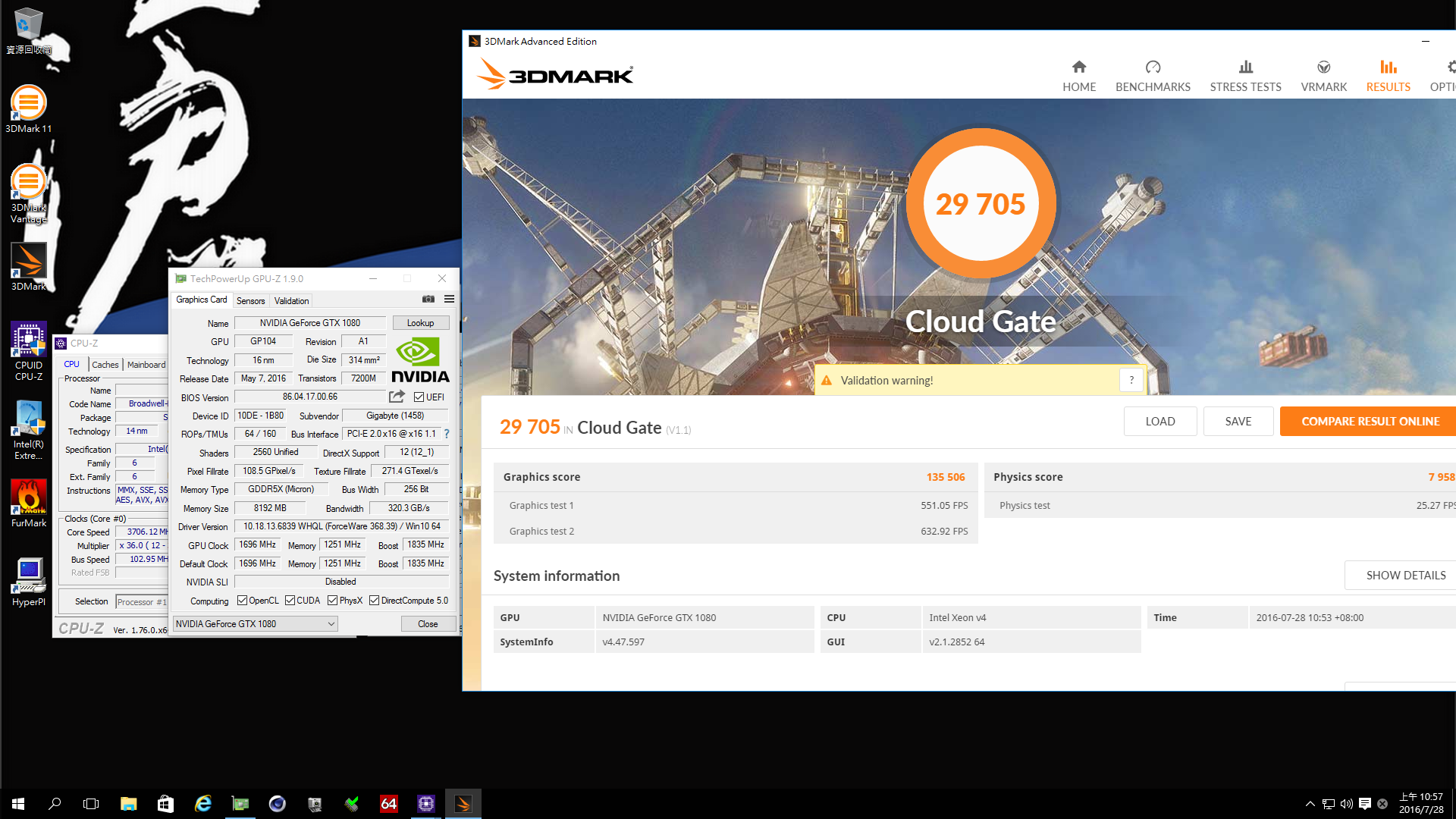Launch the 3DMark 11 desktop shortcut

(x=28, y=109)
